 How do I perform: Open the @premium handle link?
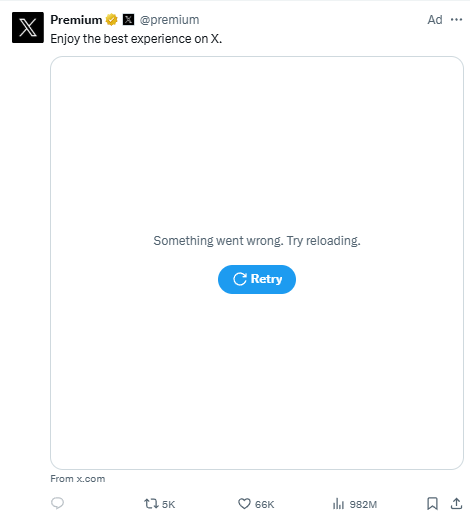(169, 20)
